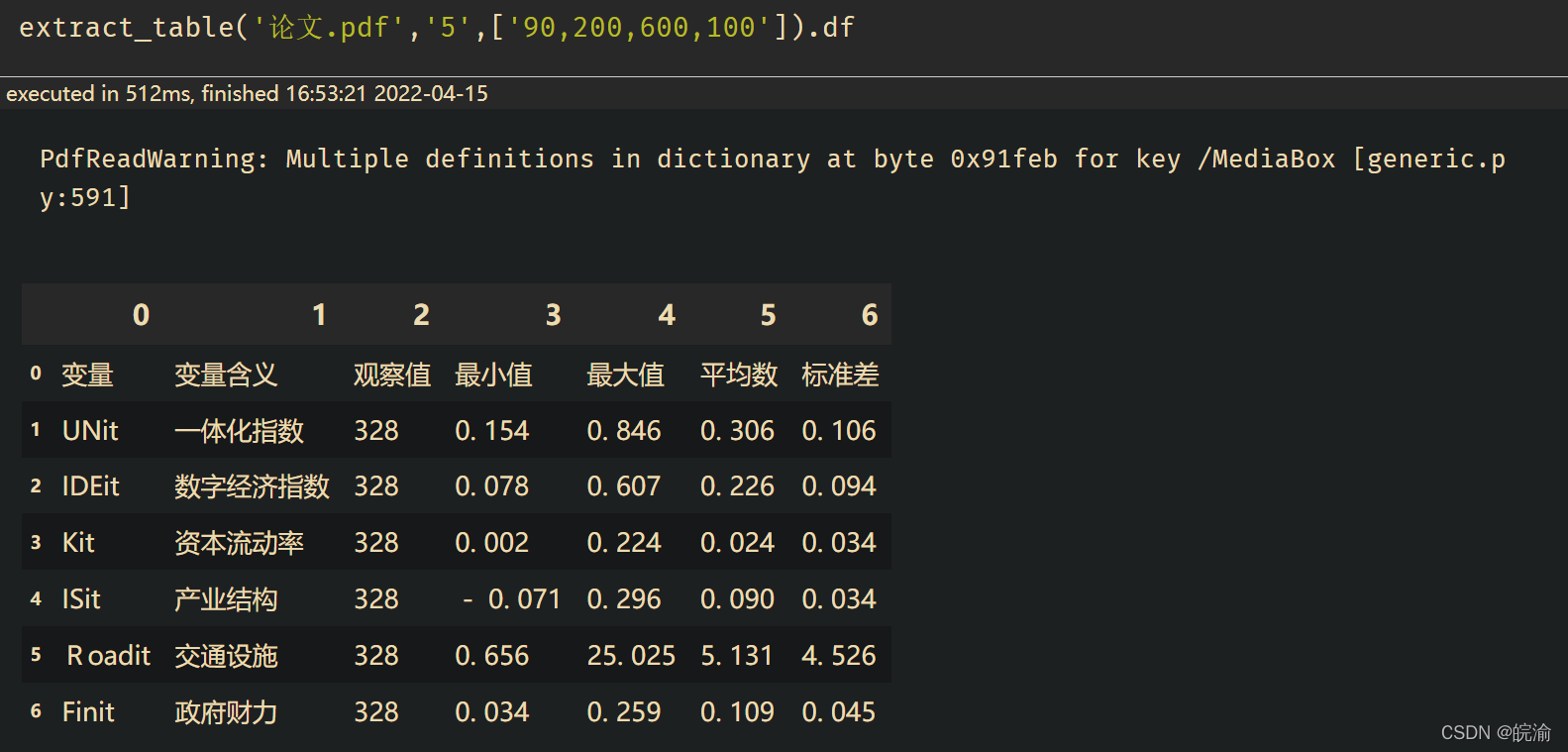Click the 交通设施 cell
Viewport: 1568px width, 752px height.
226,656
